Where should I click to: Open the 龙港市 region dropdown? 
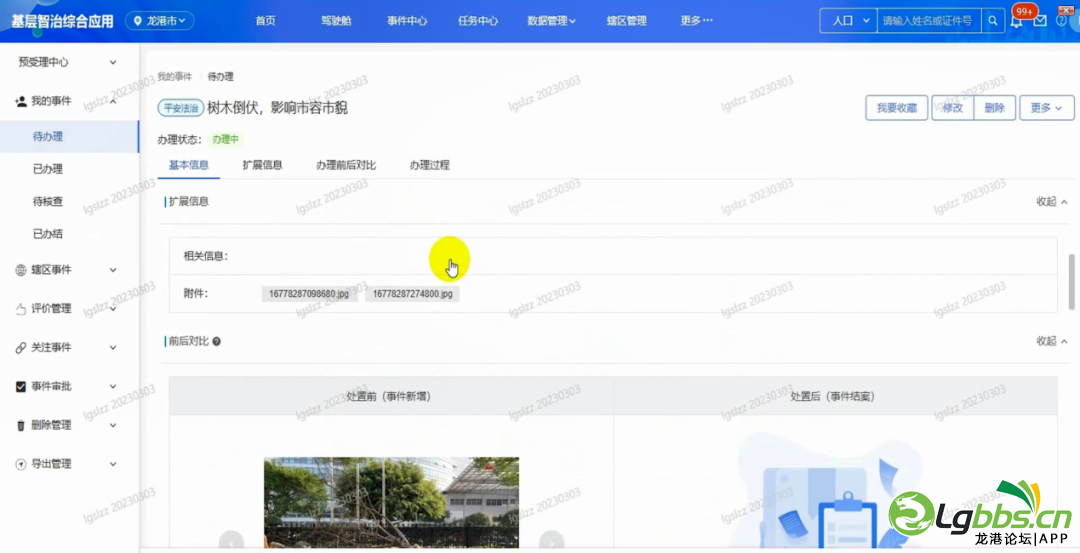pos(160,21)
